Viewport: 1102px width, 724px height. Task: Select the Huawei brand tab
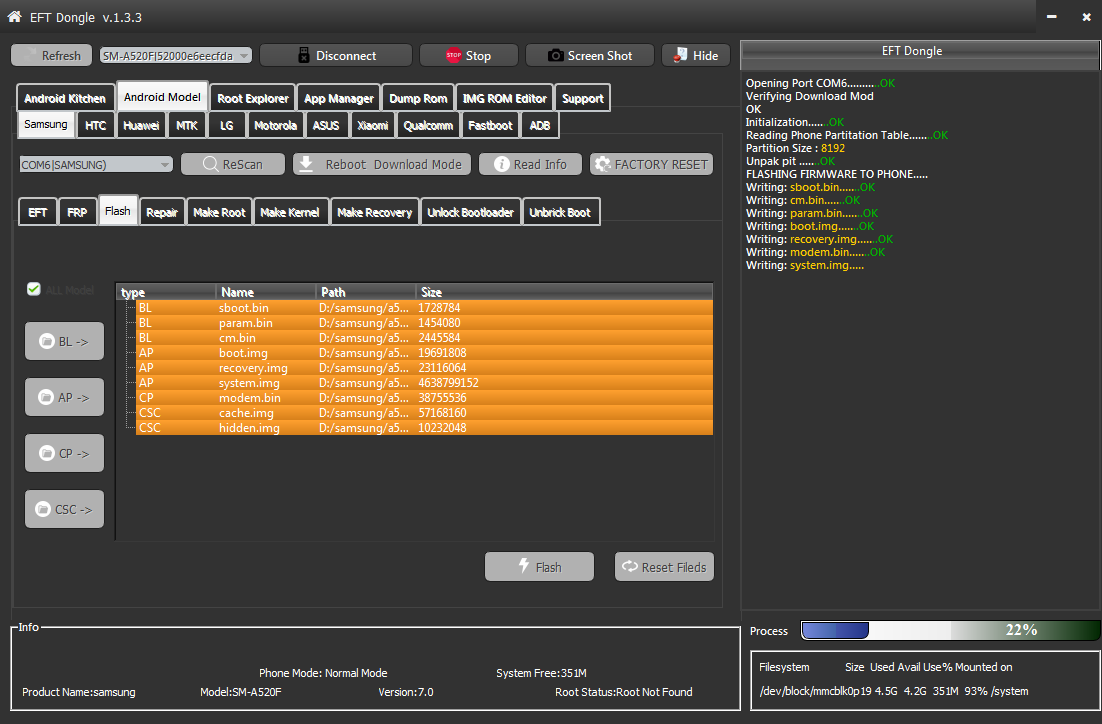click(x=141, y=125)
